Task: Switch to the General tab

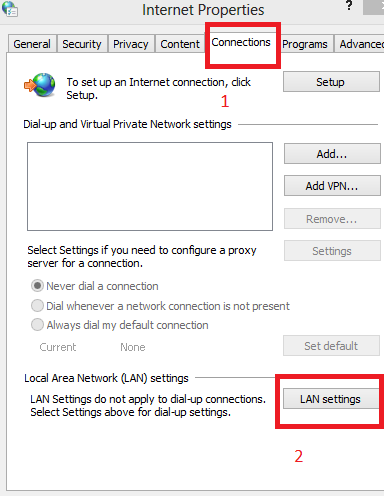Action: click(x=32, y=44)
